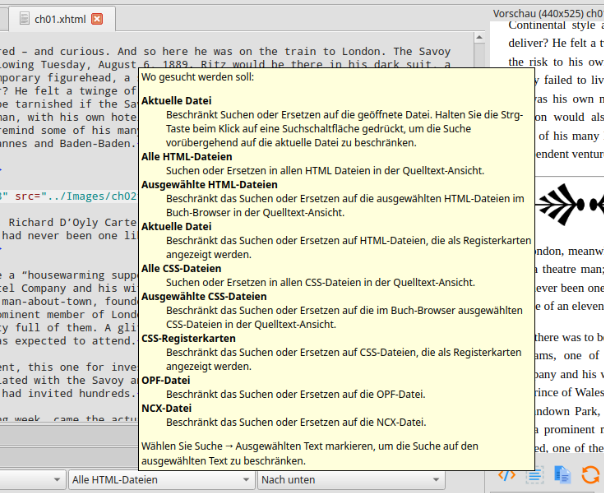Viewport: 604px width, 493px height.
Task: Click the 'Alle CSS-Dateien' heading in the tooltip
Action: (x=182, y=268)
